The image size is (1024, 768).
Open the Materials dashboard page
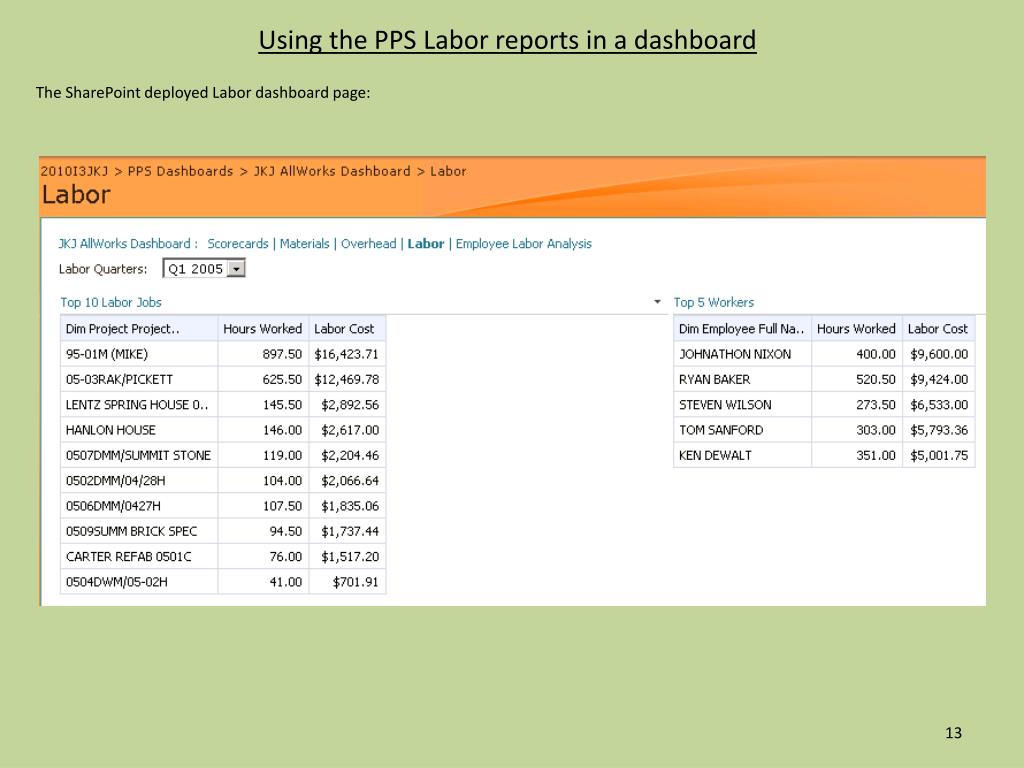tap(304, 244)
